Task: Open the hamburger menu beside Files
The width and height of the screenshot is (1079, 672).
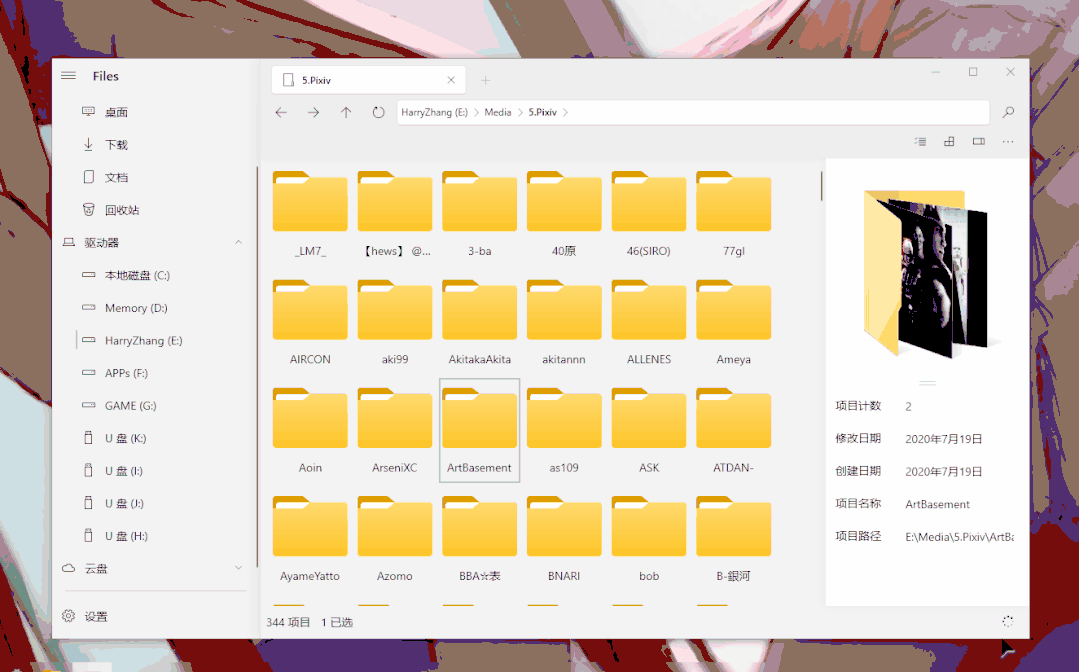Action: point(68,76)
